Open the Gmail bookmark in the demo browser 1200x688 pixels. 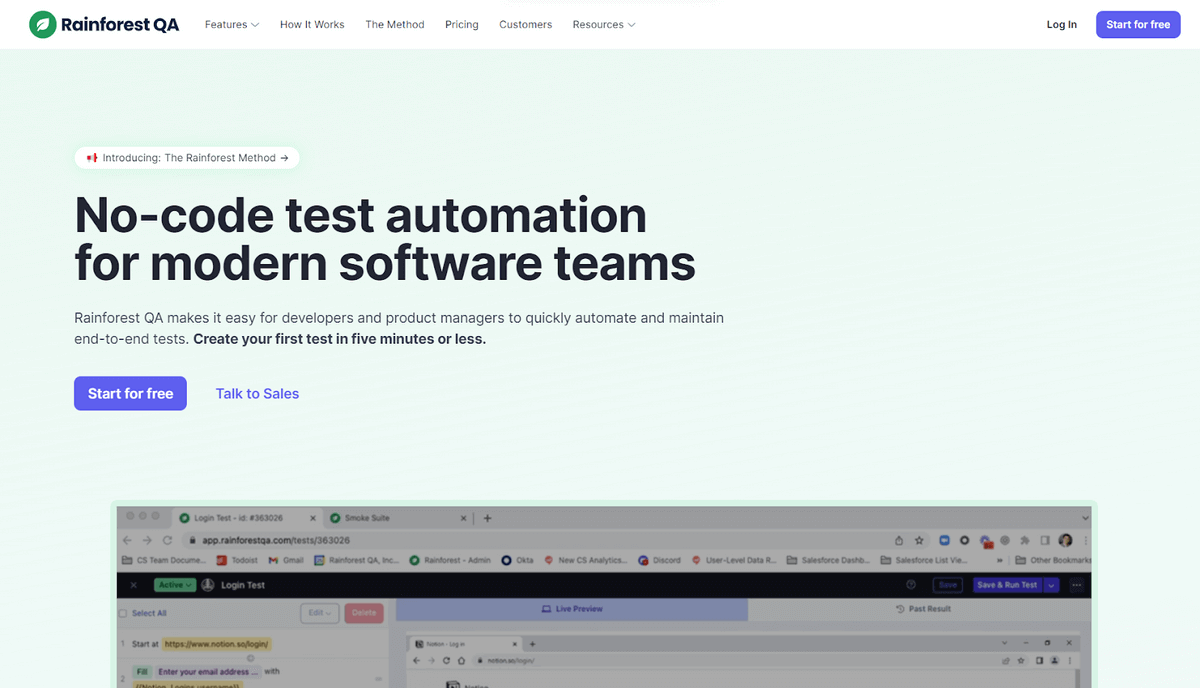pos(286,560)
